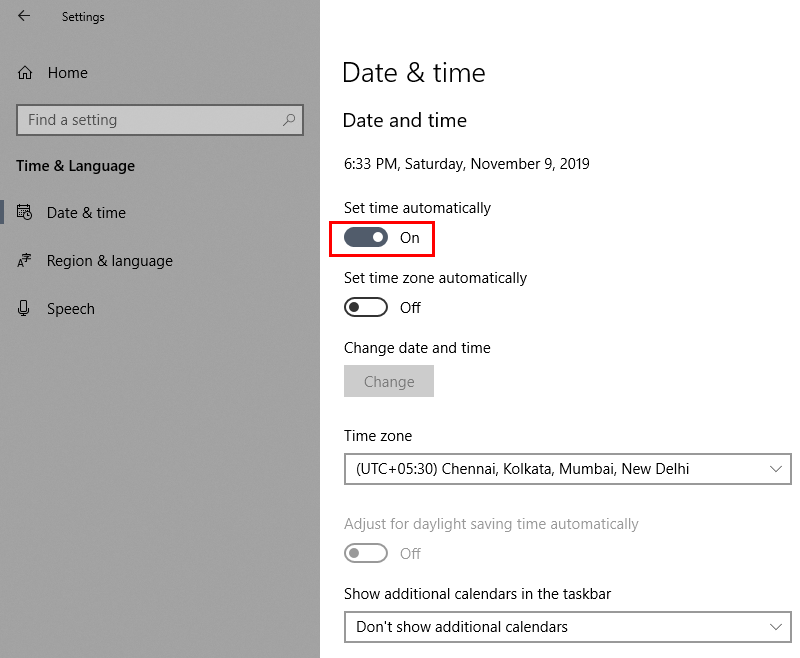This screenshot has width=800, height=658.
Task: Turn off Set time automatically toggle
Action: (366, 237)
